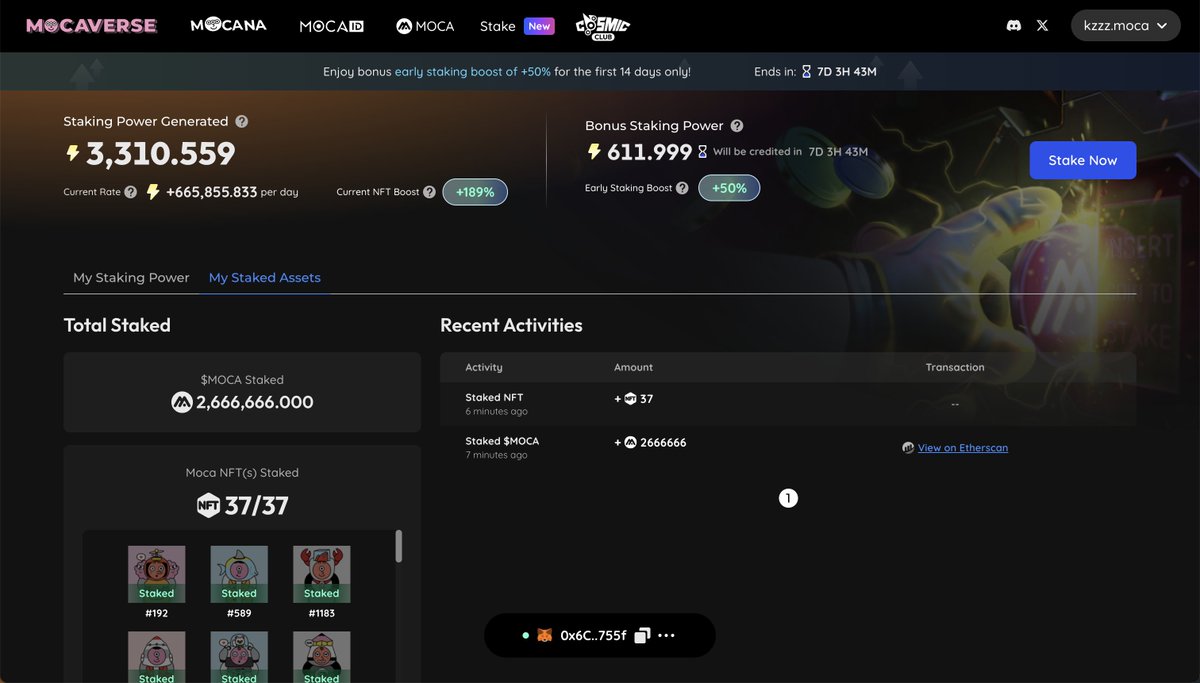Click help icon beside Early Staking Boost
1200x683 pixels.
[682, 188]
